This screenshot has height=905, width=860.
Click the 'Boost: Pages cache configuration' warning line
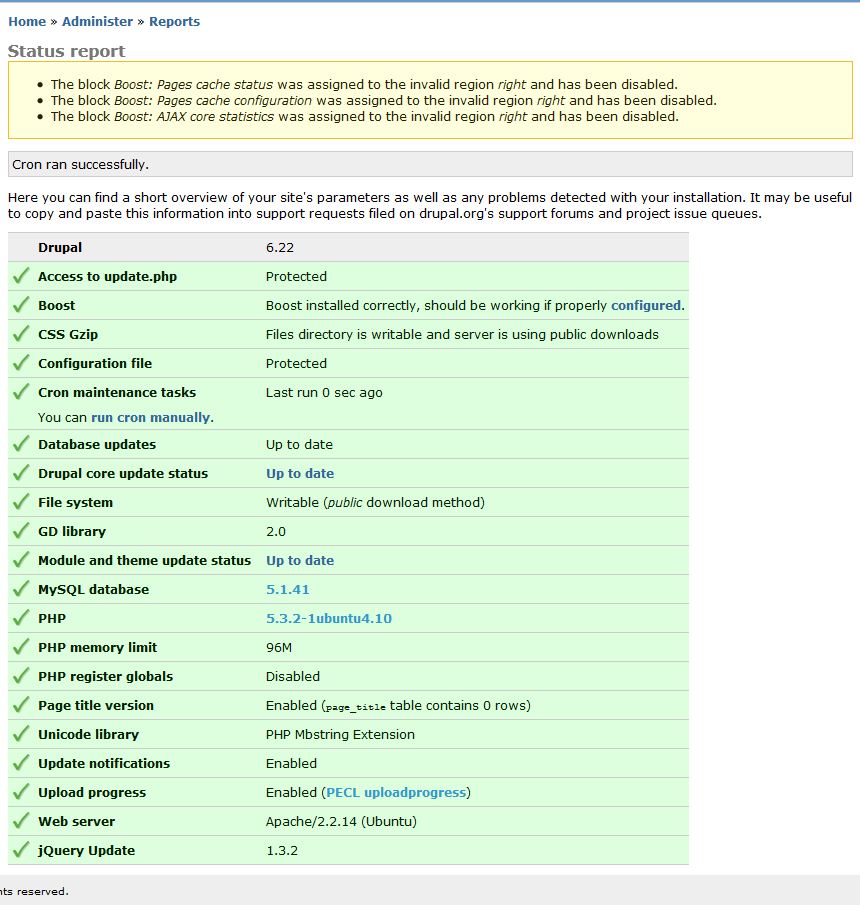(384, 100)
